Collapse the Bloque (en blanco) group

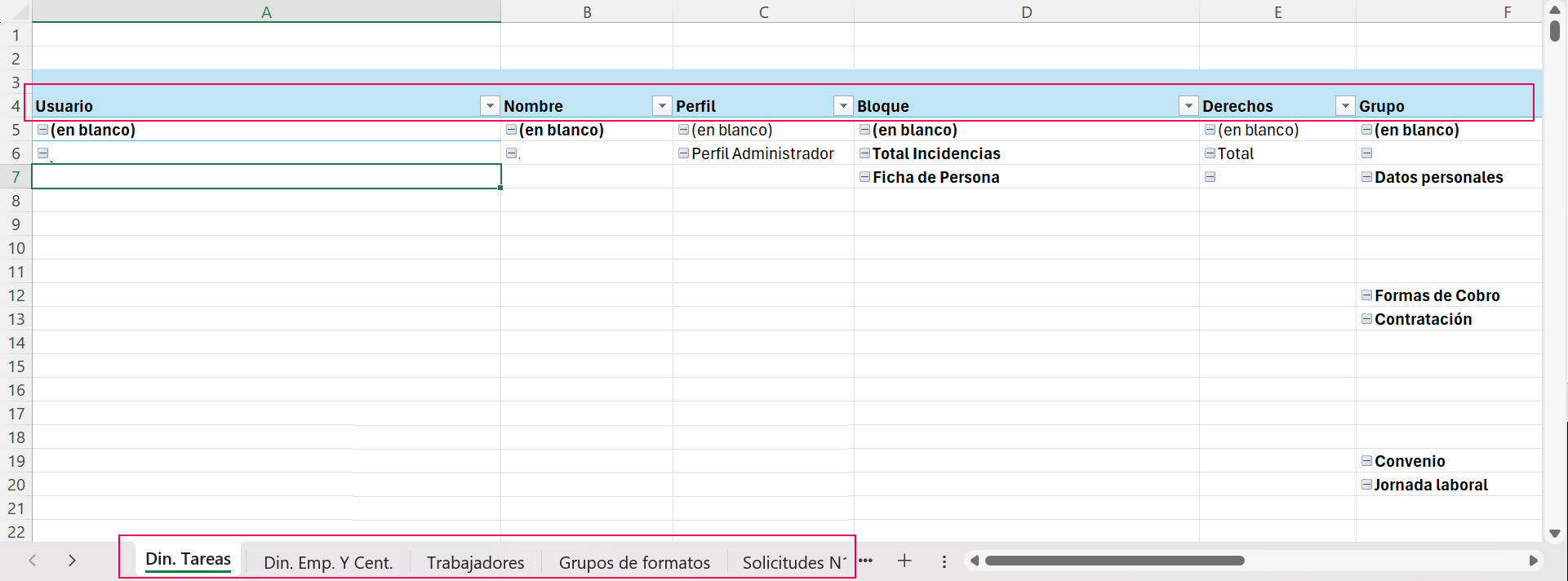click(864, 129)
